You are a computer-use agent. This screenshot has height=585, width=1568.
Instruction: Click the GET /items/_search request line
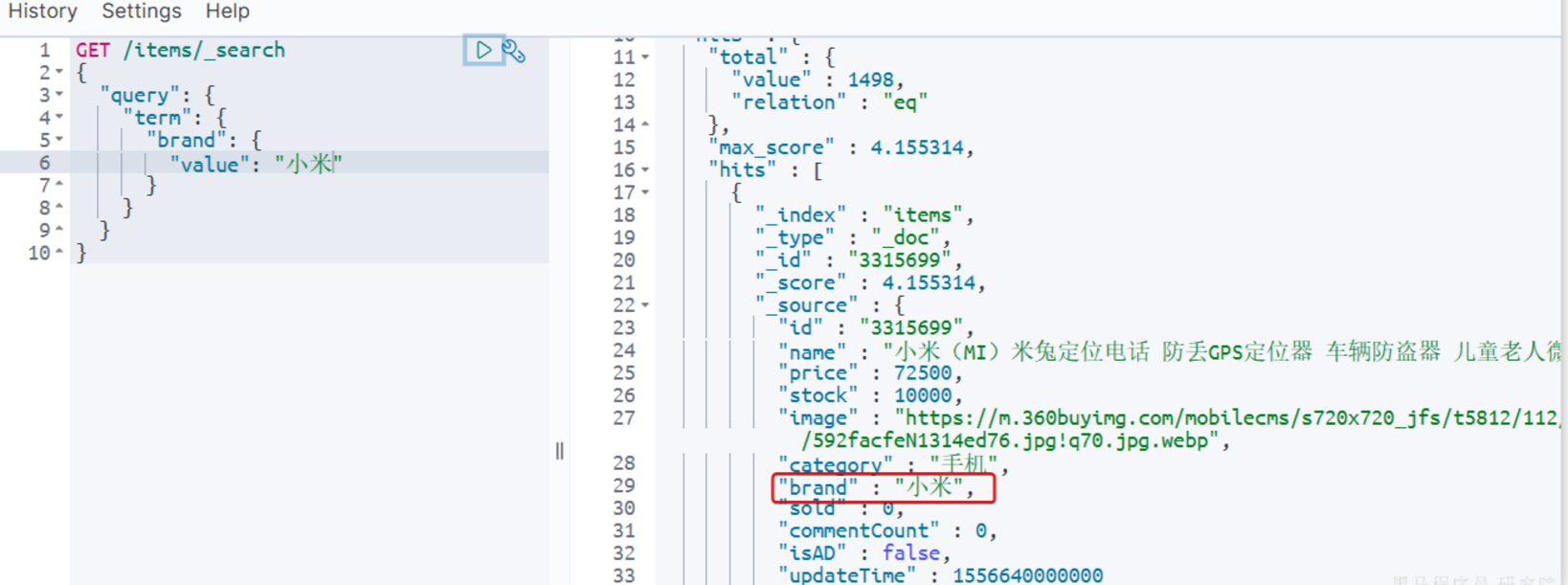click(180, 50)
